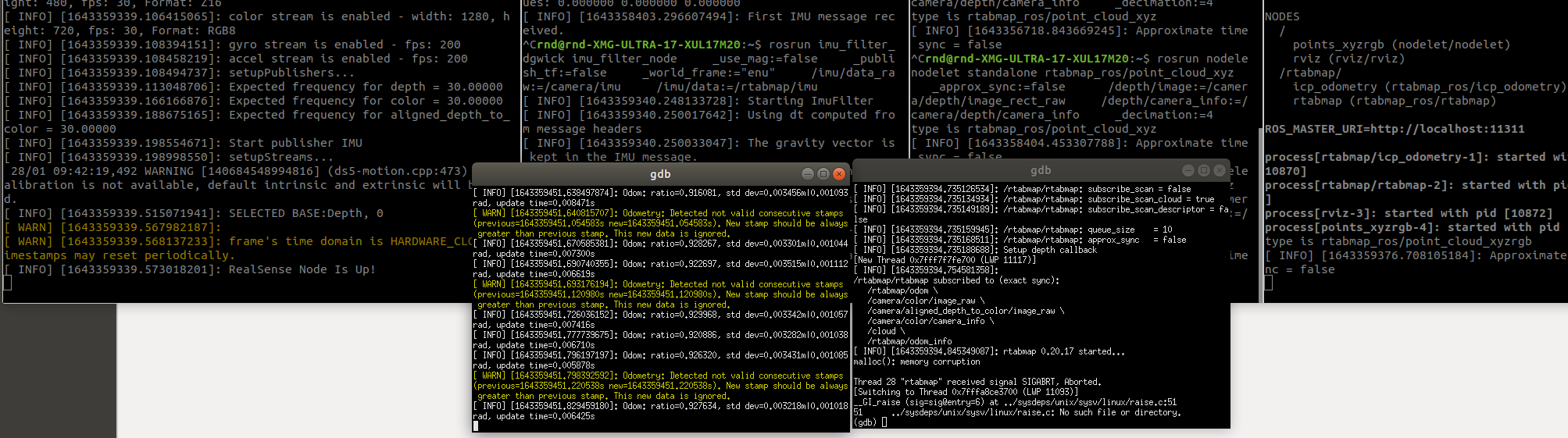Click Odom line with ratio=0.927634
Screen dimensions: 1568x438
click(661, 411)
